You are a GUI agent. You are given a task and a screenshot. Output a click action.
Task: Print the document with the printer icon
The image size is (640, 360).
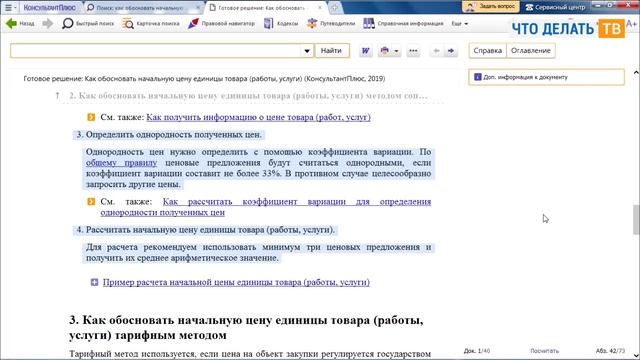coord(384,51)
